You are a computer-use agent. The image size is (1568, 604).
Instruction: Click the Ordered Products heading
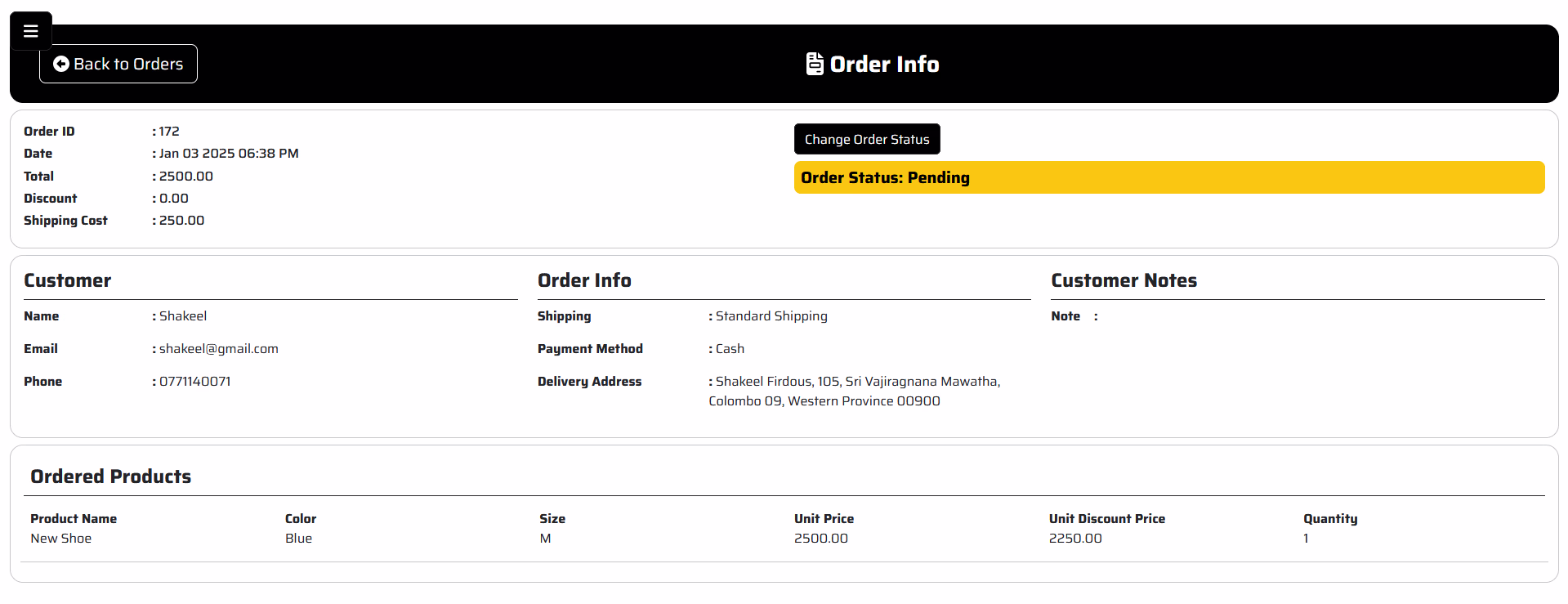pos(111,476)
